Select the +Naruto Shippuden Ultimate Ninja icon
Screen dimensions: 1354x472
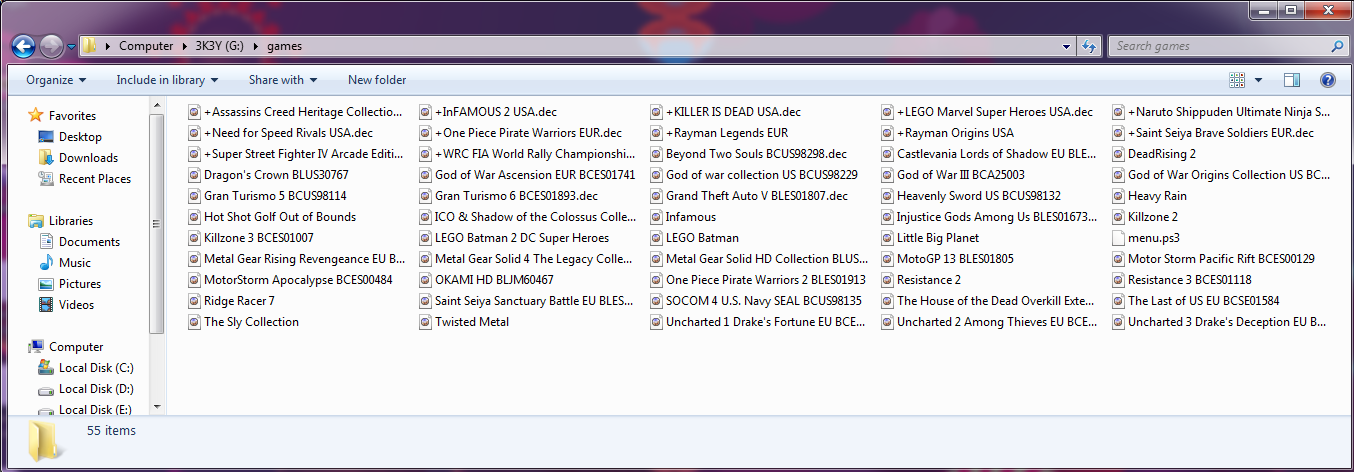[x=1118, y=112]
